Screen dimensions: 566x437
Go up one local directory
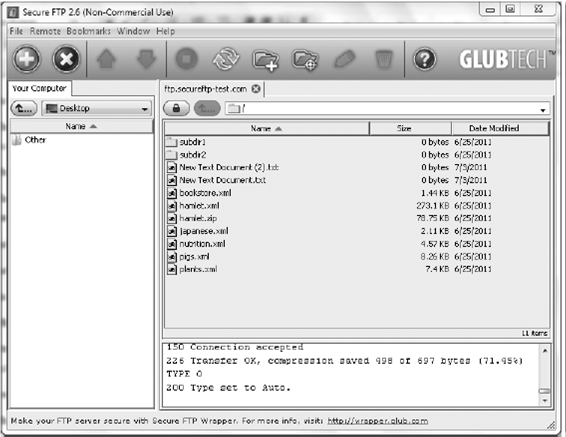click(24, 108)
